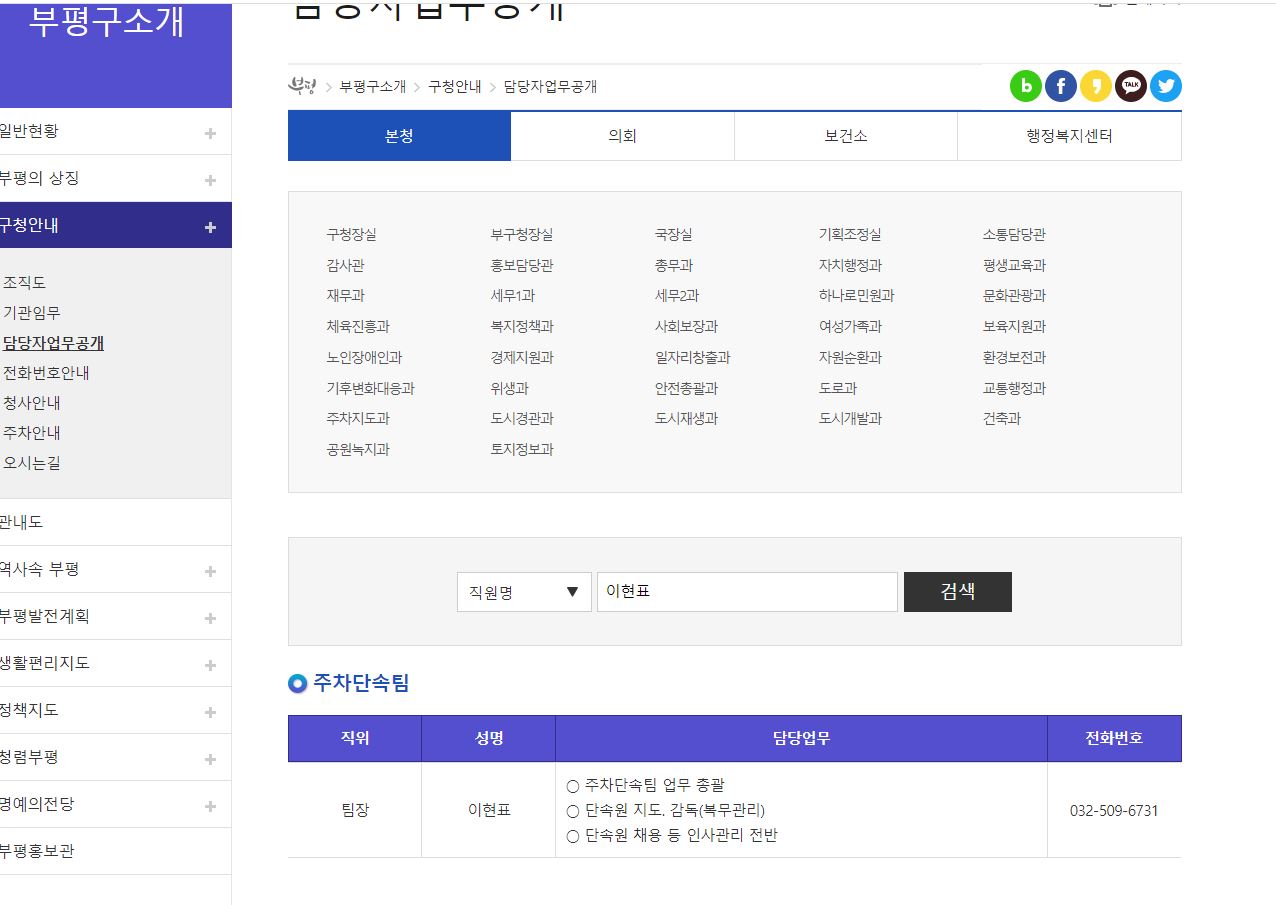Open the 행정복지센터 tab

(x=1068, y=137)
